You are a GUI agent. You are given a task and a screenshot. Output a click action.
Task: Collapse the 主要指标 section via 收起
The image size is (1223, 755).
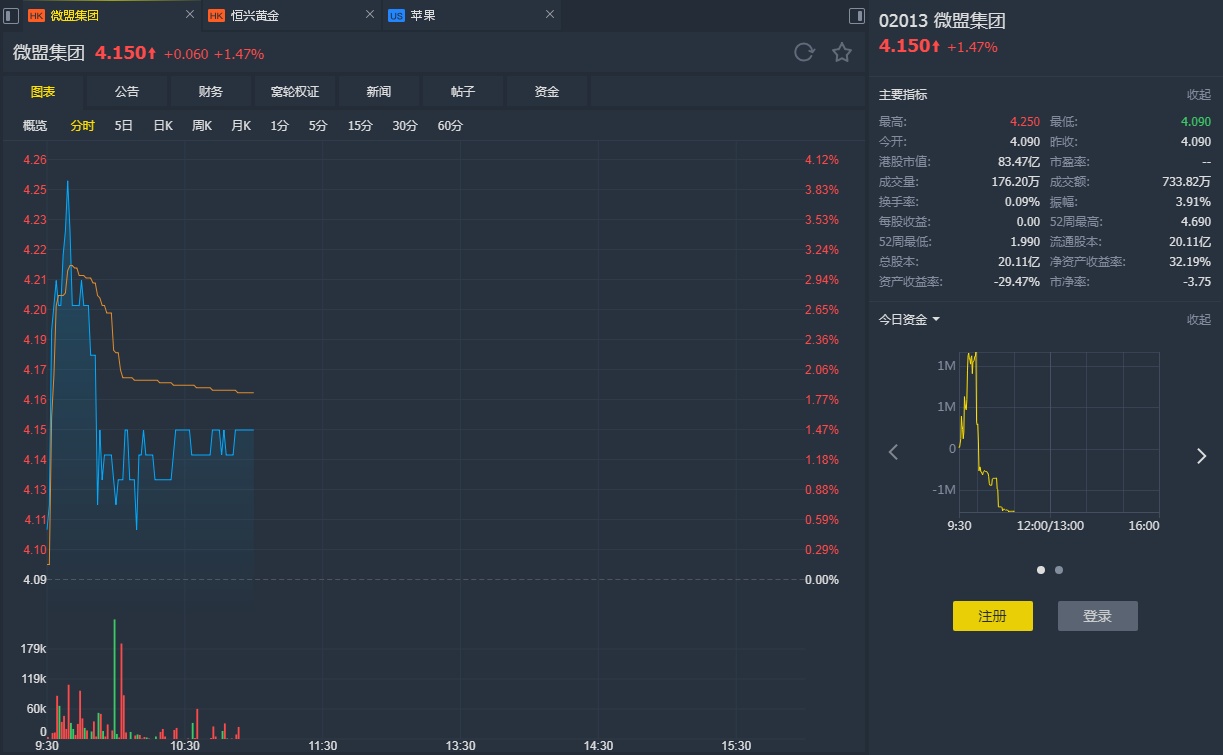(1199, 95)
